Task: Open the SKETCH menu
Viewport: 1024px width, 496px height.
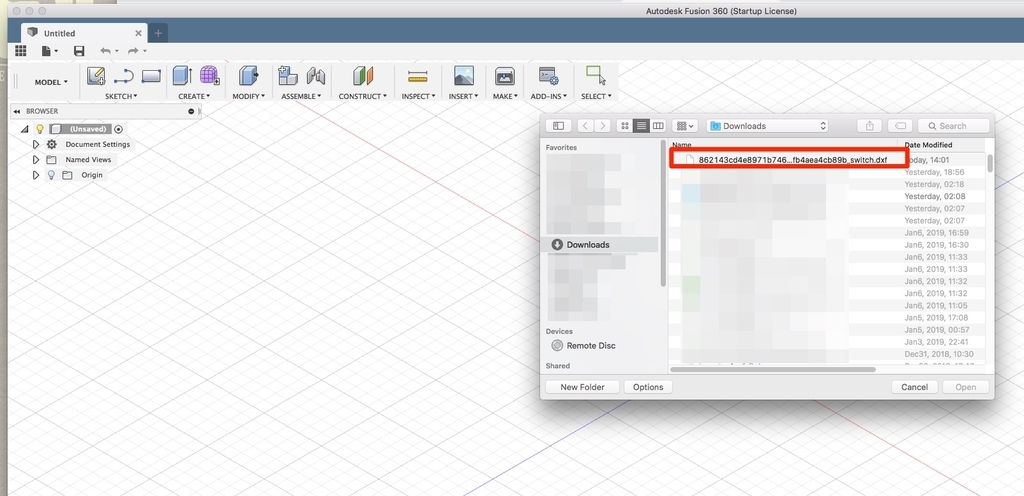Action: coord(121,96)
